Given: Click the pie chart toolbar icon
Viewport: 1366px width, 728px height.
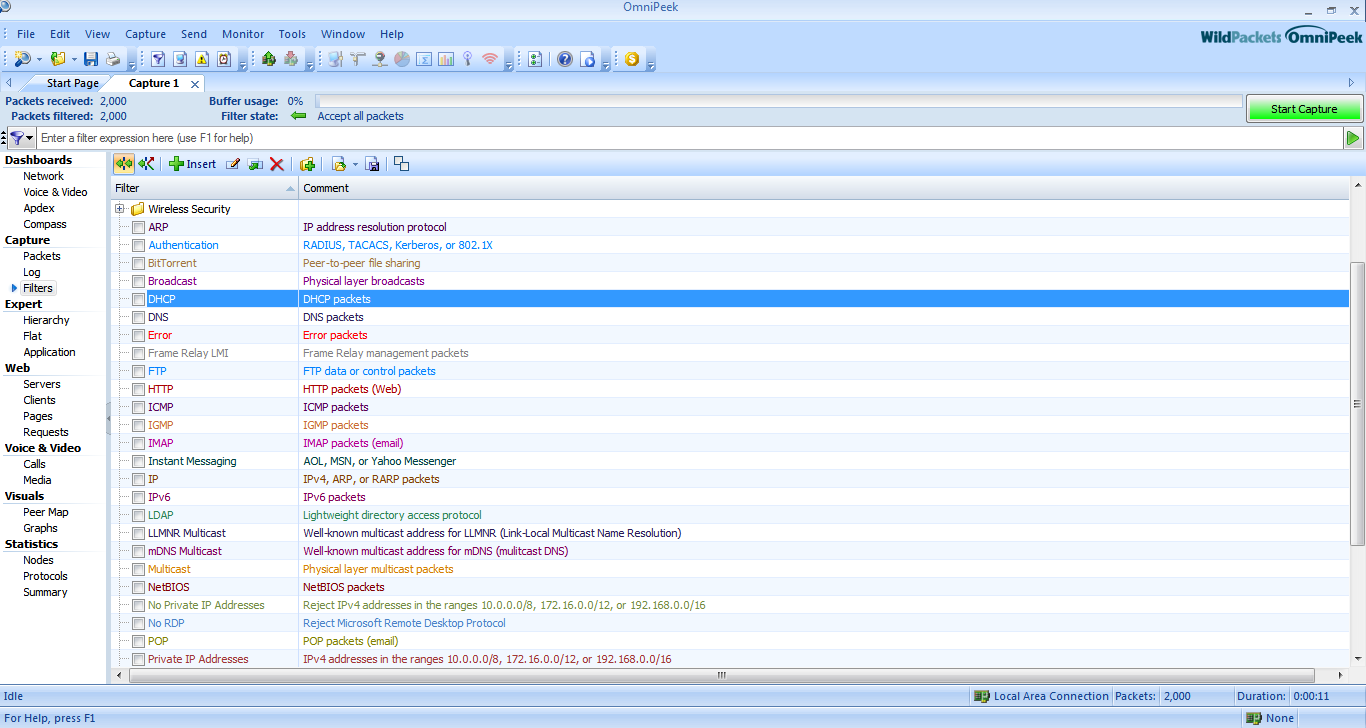Looking at the screenshot, I should [x=401, y=59].
